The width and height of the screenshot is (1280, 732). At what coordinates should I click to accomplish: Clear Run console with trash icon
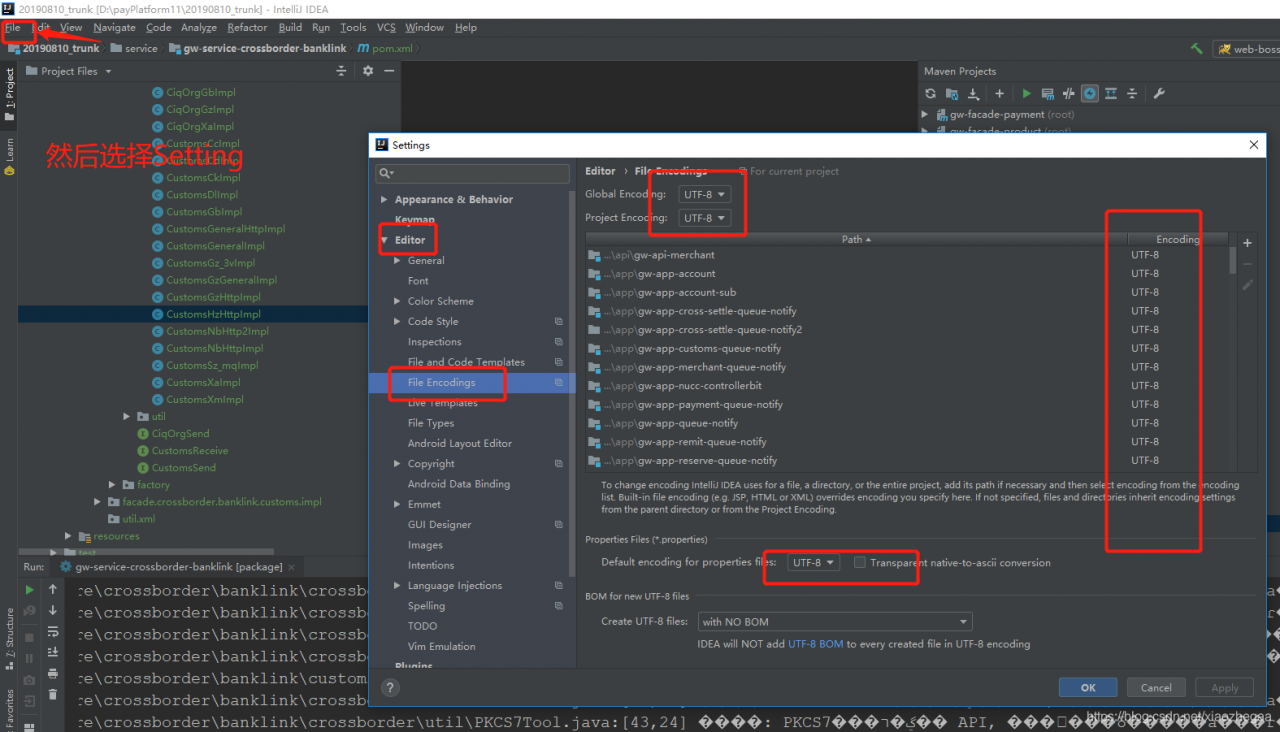click(53, 695)
